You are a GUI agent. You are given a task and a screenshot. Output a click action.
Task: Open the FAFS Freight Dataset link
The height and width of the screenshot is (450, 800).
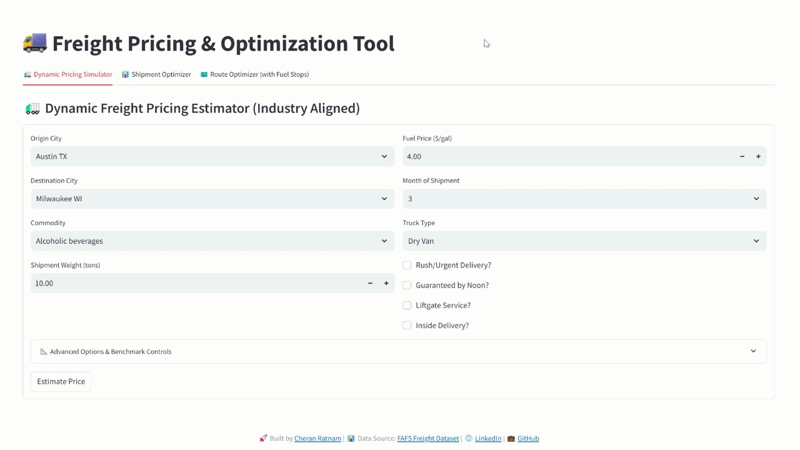pyautogui.click(x=427, y=438)
